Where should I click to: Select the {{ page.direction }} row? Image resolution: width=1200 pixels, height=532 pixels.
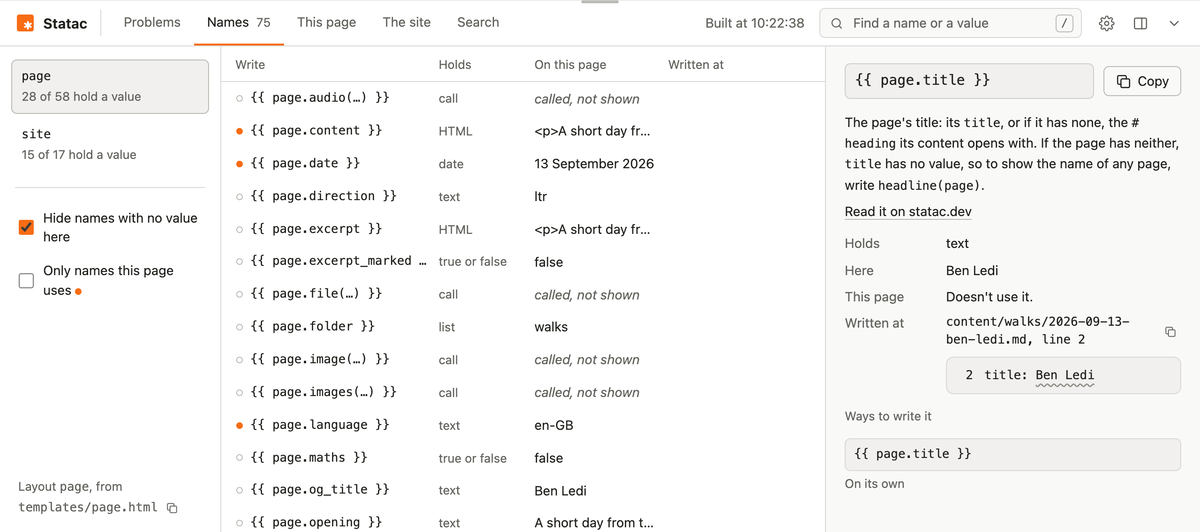(523, 196)
